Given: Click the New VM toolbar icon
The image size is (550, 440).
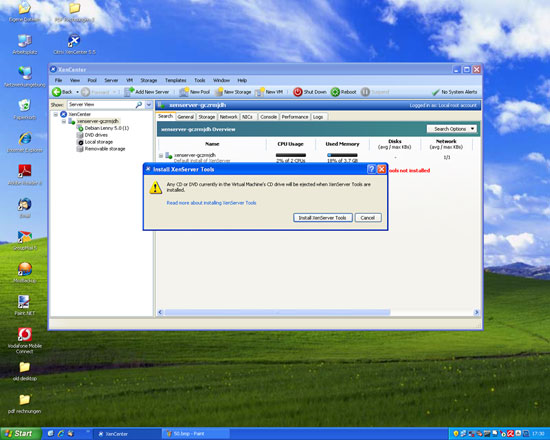Looking at the screenshot, I should pos(260,92).
